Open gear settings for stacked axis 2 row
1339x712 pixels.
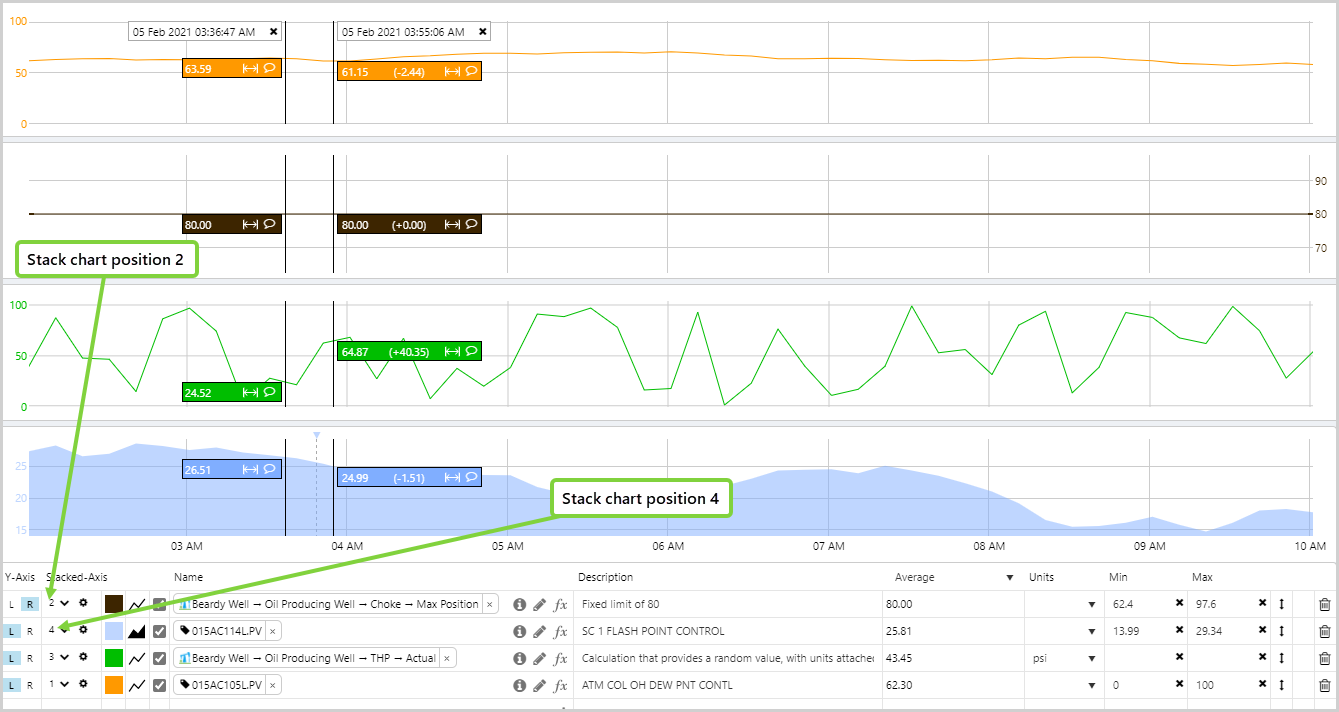point(83,603)
